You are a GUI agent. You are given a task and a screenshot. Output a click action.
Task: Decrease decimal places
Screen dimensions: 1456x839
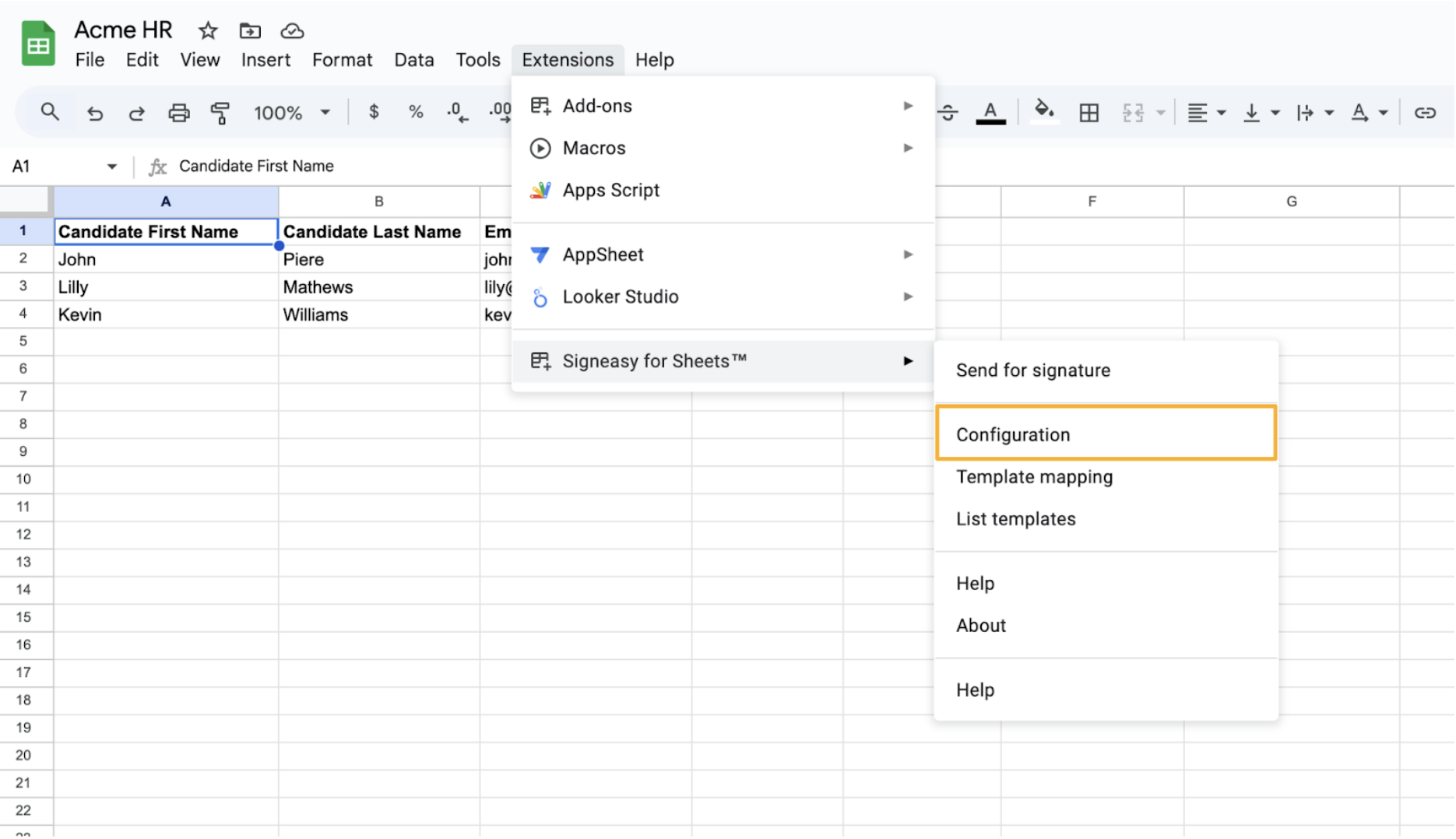457,113
